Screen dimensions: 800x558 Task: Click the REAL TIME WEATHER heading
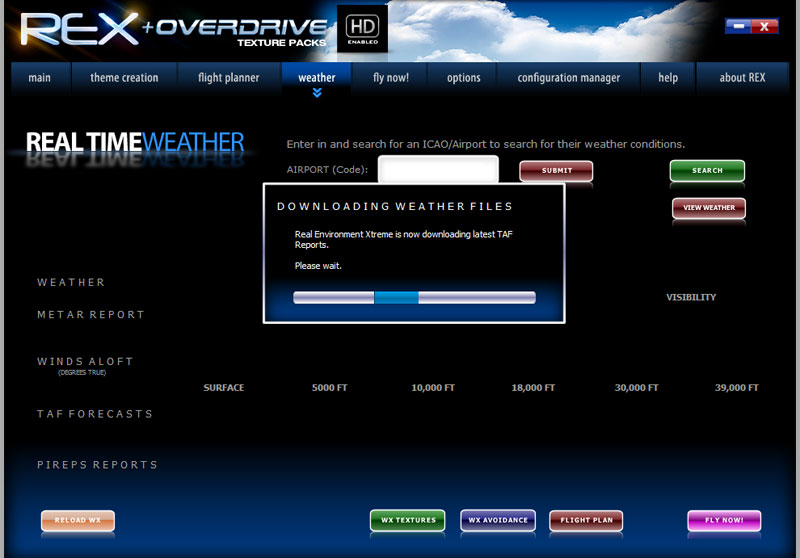pyautogui.click(x=135, y=142)
